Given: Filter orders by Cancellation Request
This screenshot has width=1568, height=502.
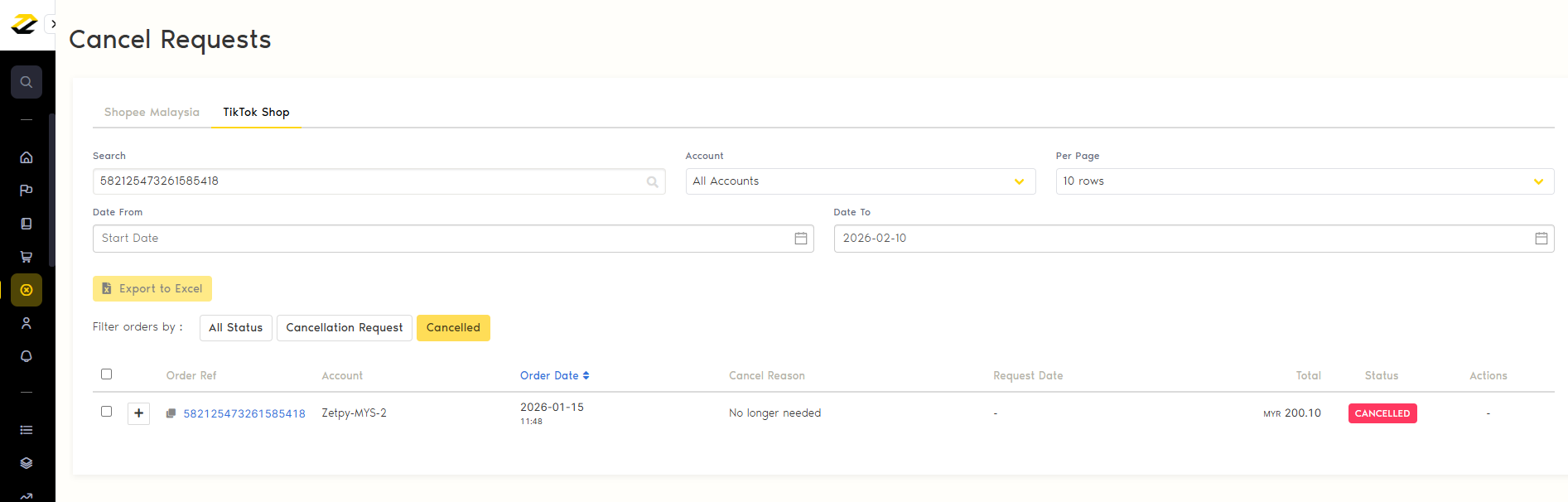Looking at the screenshot, I should [345, 328].
